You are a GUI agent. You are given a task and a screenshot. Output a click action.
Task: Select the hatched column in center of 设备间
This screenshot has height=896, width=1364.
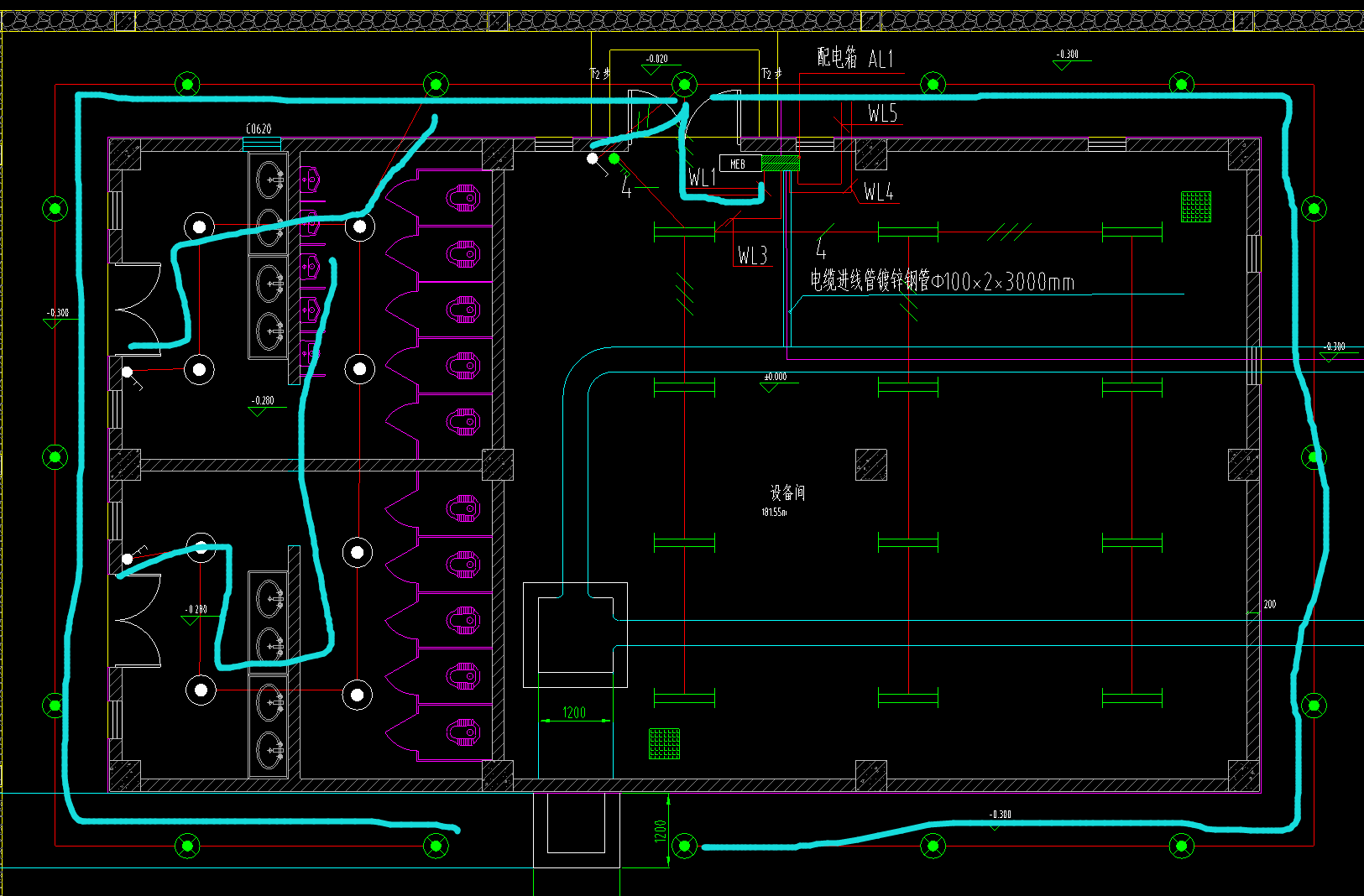[871, 465]
